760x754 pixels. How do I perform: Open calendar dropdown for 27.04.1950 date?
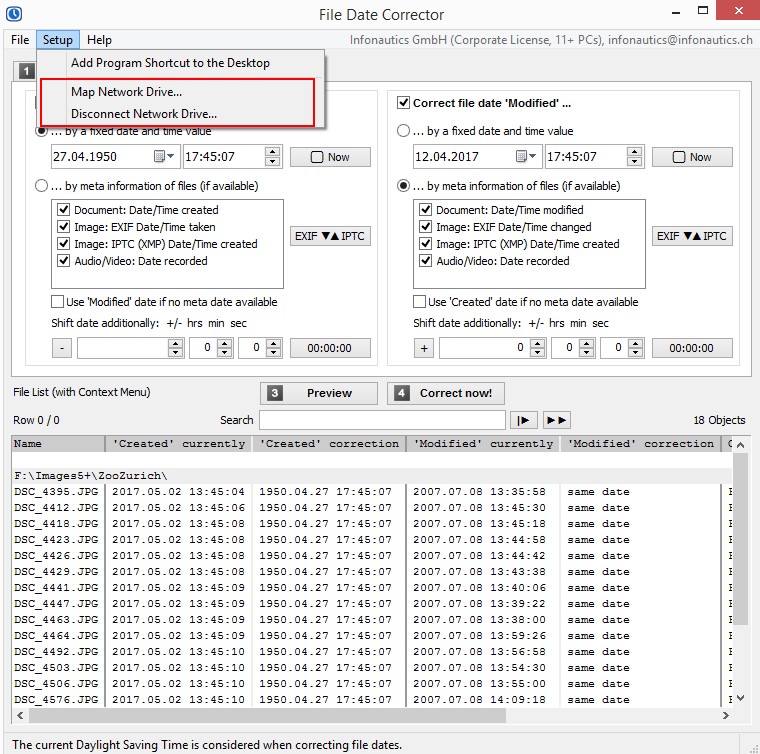(164, 157)
